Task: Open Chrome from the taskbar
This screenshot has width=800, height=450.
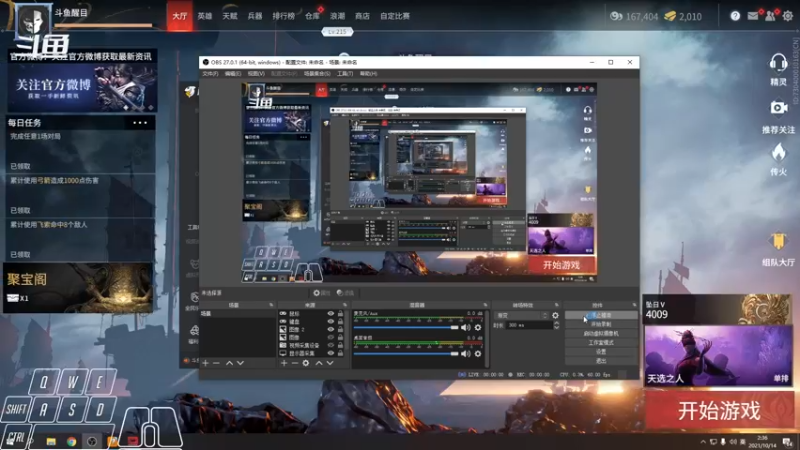Action: point(71,441)
